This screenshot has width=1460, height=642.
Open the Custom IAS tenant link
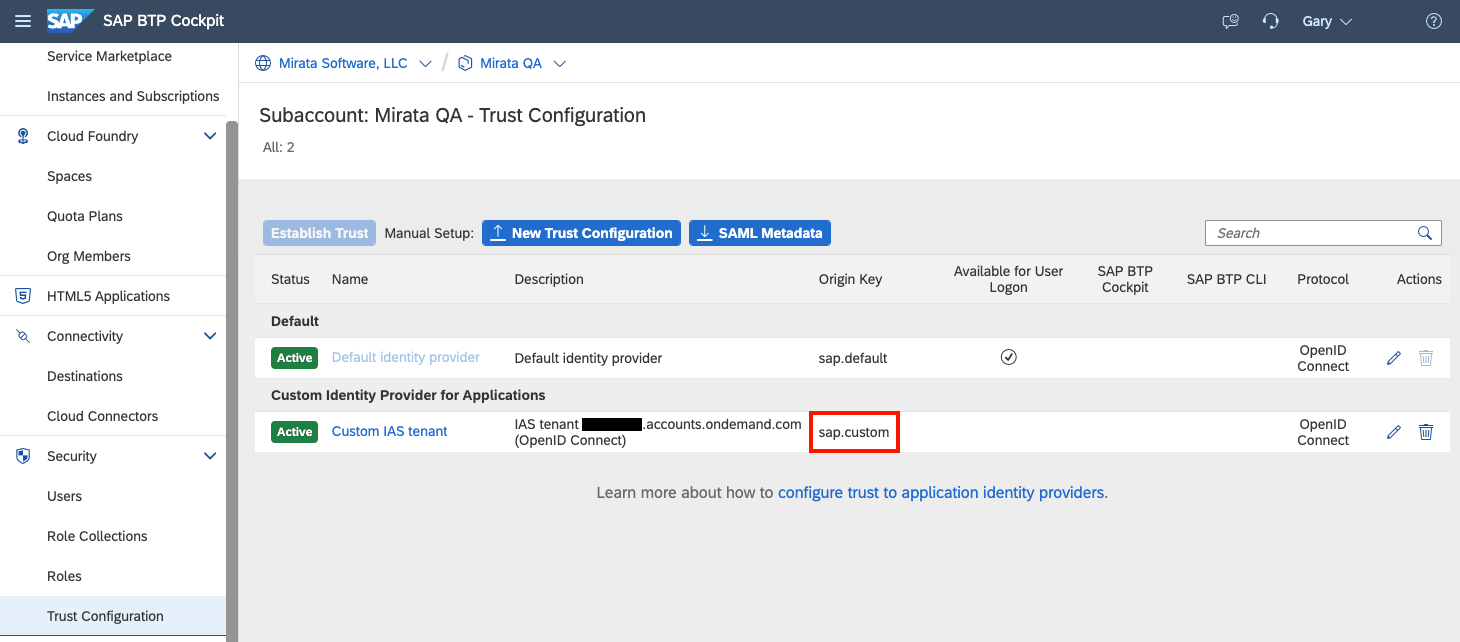pos(390,431)
